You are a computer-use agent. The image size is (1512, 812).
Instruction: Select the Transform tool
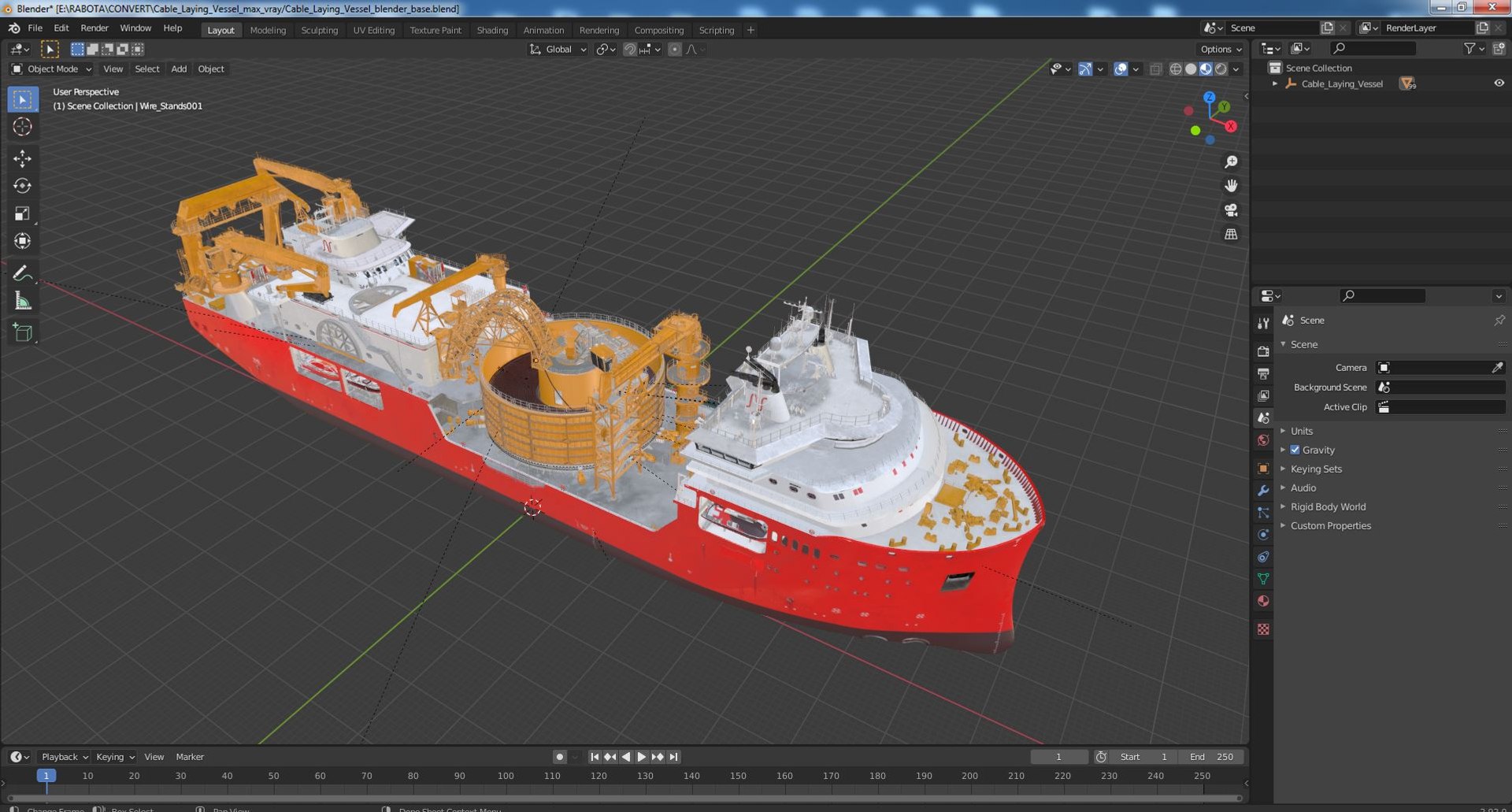point(22,241)
